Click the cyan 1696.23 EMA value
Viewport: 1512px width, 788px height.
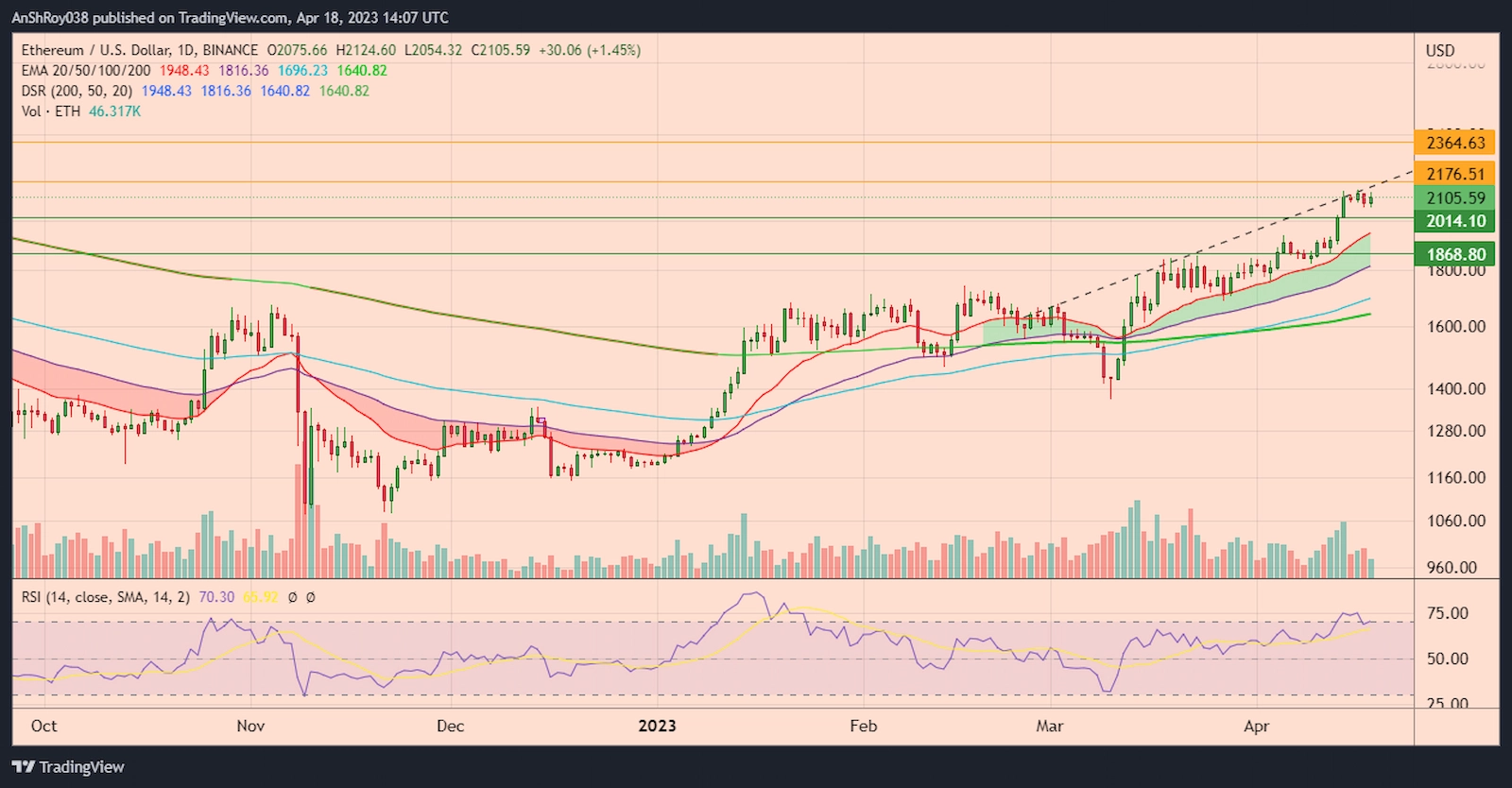click(302, 71)
